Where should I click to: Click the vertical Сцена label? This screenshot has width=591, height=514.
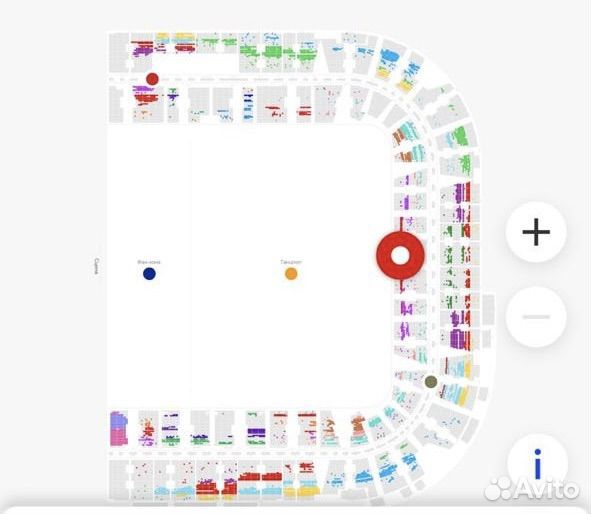[x=96, y=266]
